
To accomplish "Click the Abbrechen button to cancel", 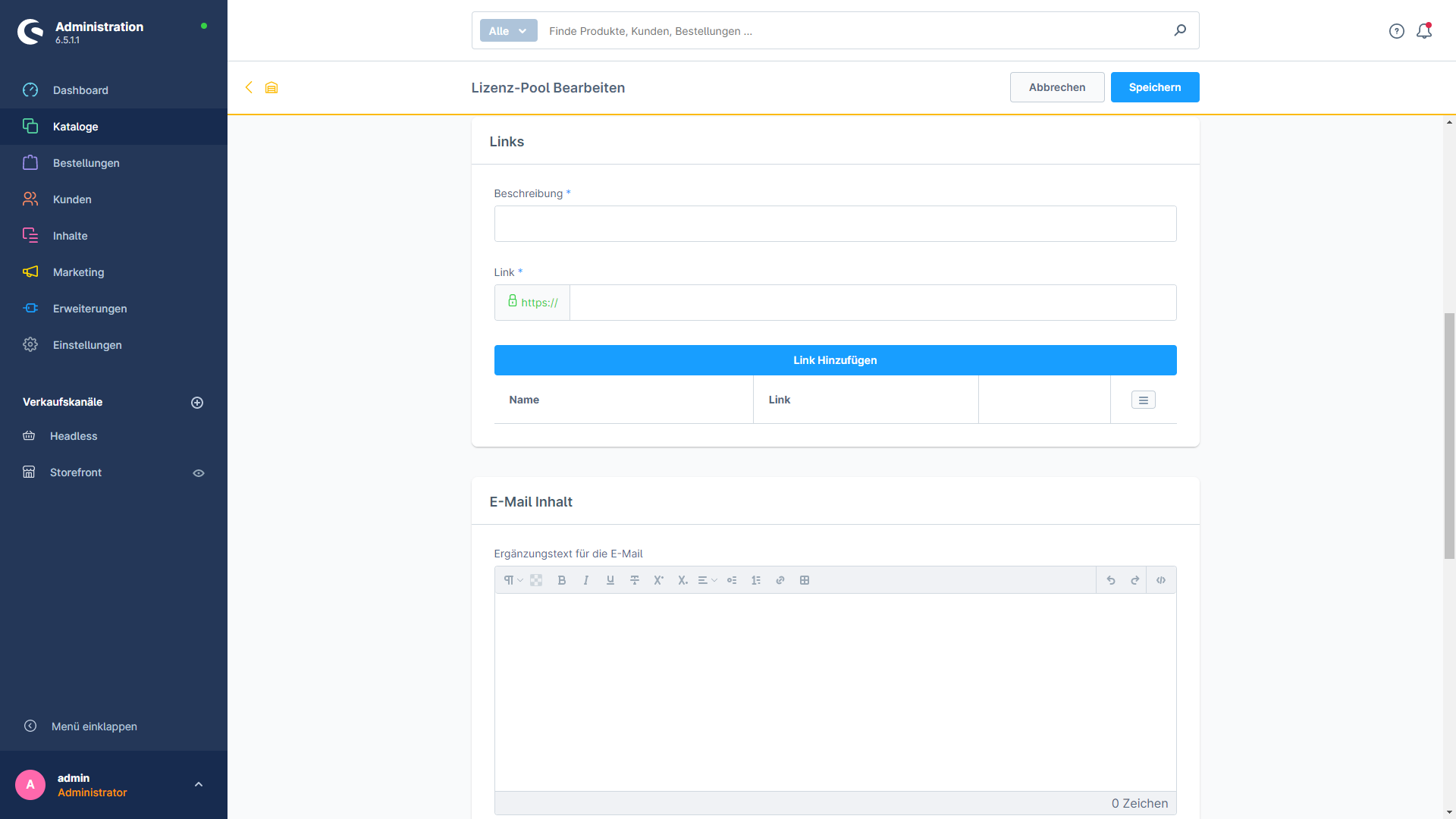I will point(1057,87).
